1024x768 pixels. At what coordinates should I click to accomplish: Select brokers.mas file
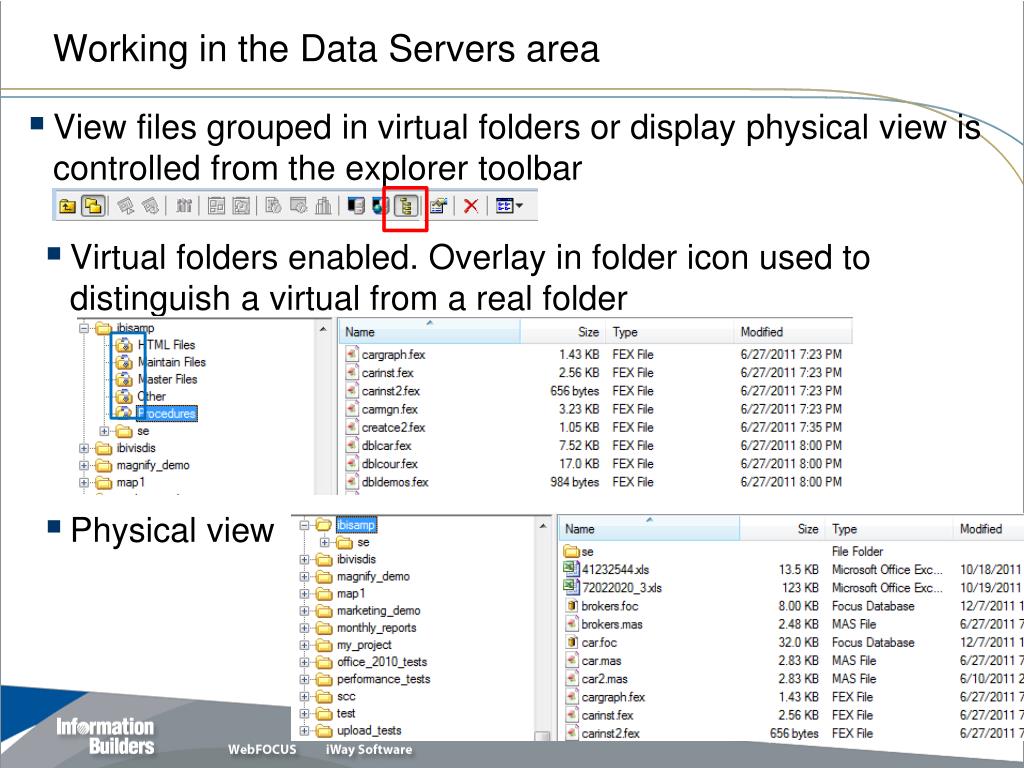[611, 624]
